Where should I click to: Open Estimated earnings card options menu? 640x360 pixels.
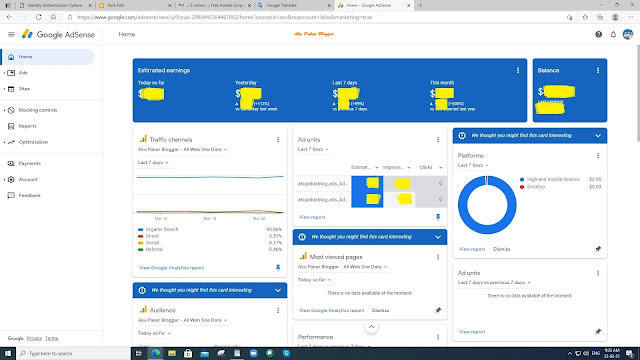pyautogui.click(x=518, y=70)
